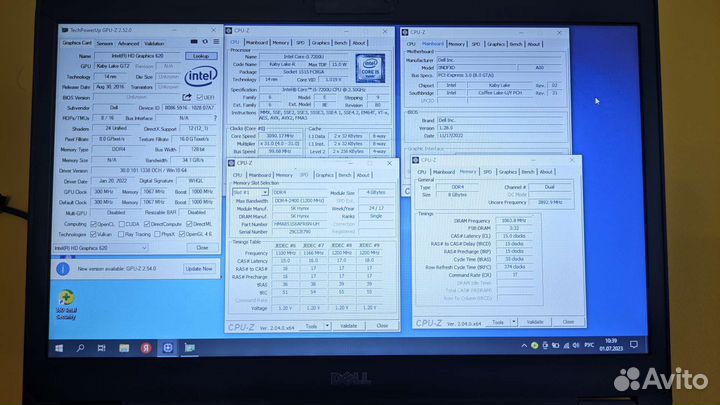Click the Close button in GPU-Z

202,248
